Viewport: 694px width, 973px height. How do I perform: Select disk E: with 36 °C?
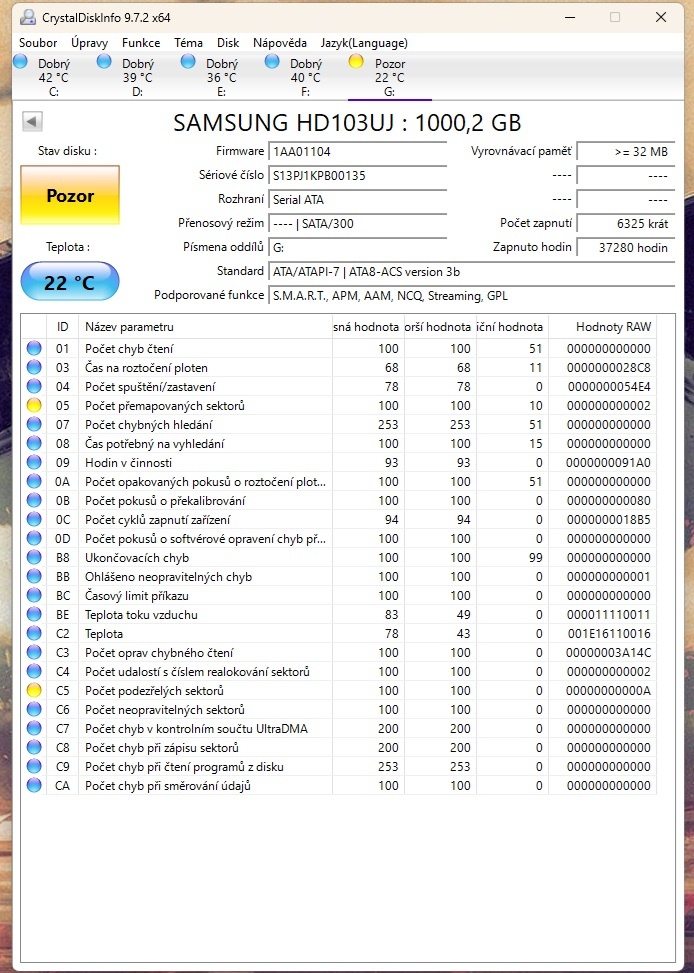click(x=222, y=77)
